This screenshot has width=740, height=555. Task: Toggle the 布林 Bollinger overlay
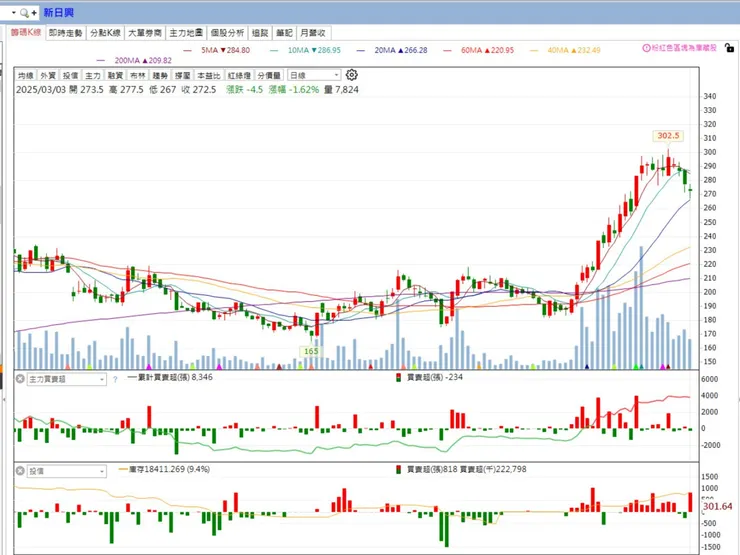tap(135, 75)
